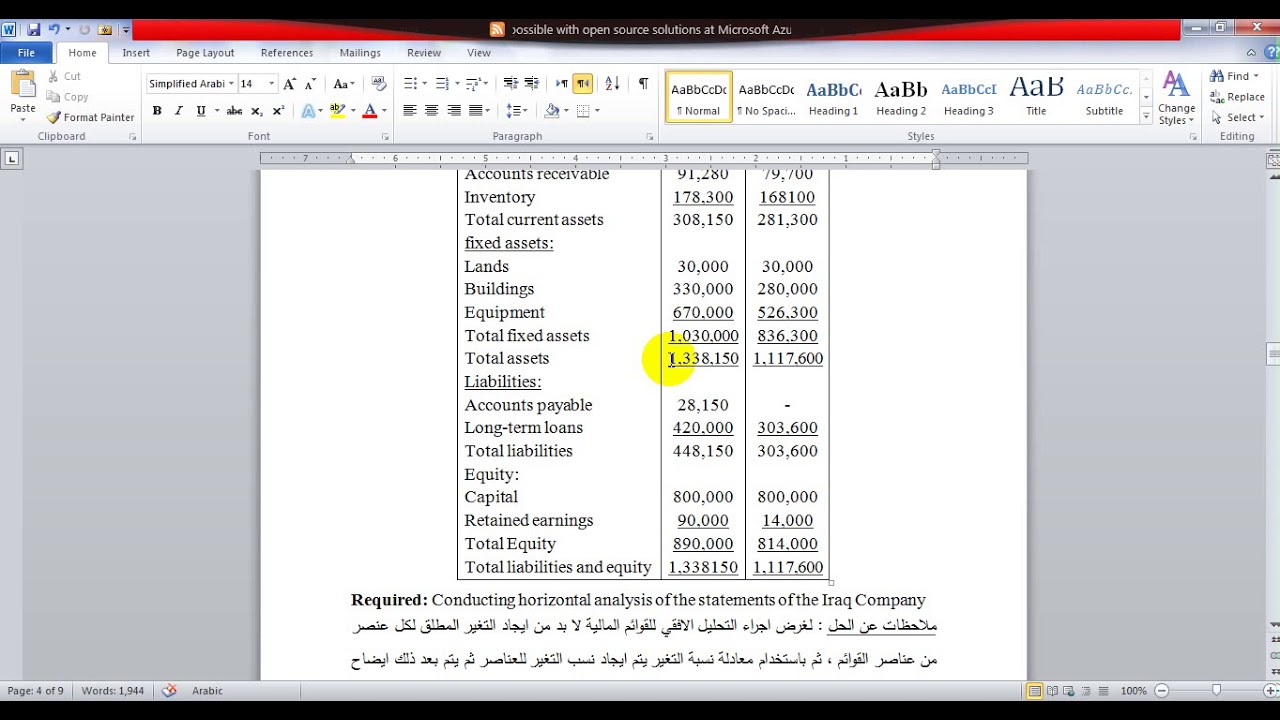This screenshot has width=1280, height=720.
Task: Apply subscript formatting
Action: click(x=257, y=111)
